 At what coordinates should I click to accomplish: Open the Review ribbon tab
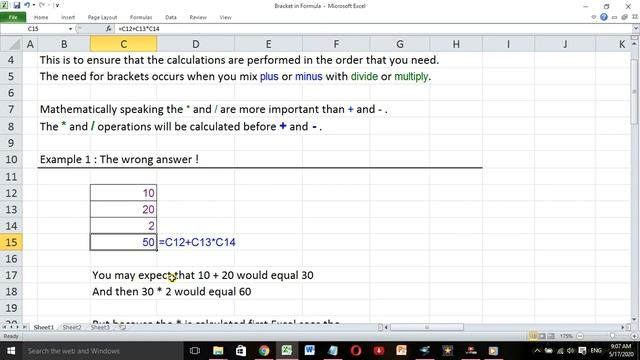tap(198, 17)
